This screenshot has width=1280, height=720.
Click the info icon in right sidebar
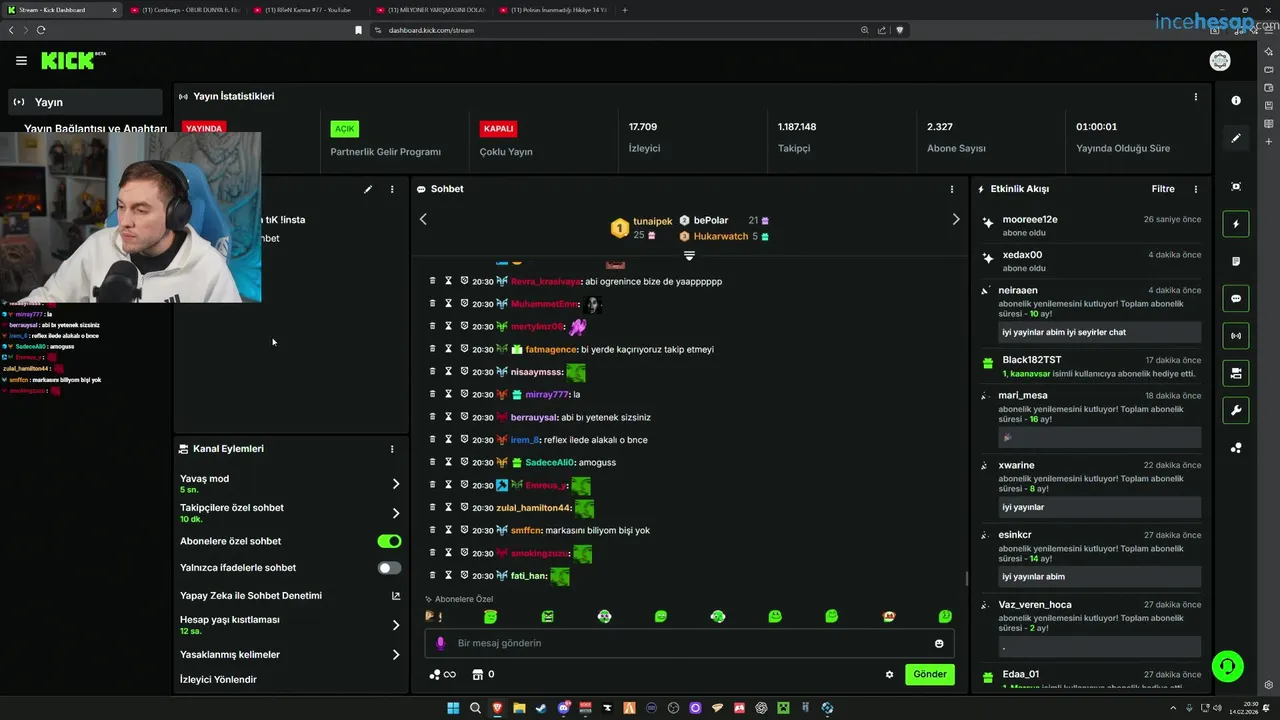pos(1236,100)
